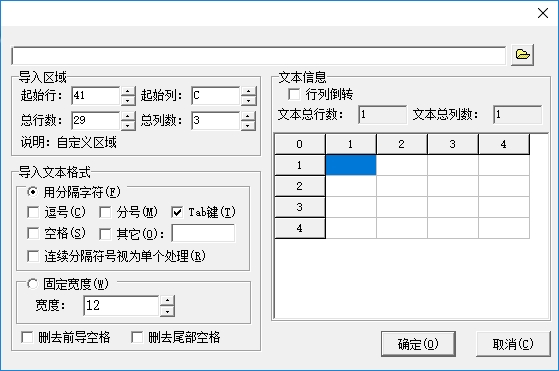The image size is (559, 371).
Task: Open the file browse folder icon
Action: (522, 55)
